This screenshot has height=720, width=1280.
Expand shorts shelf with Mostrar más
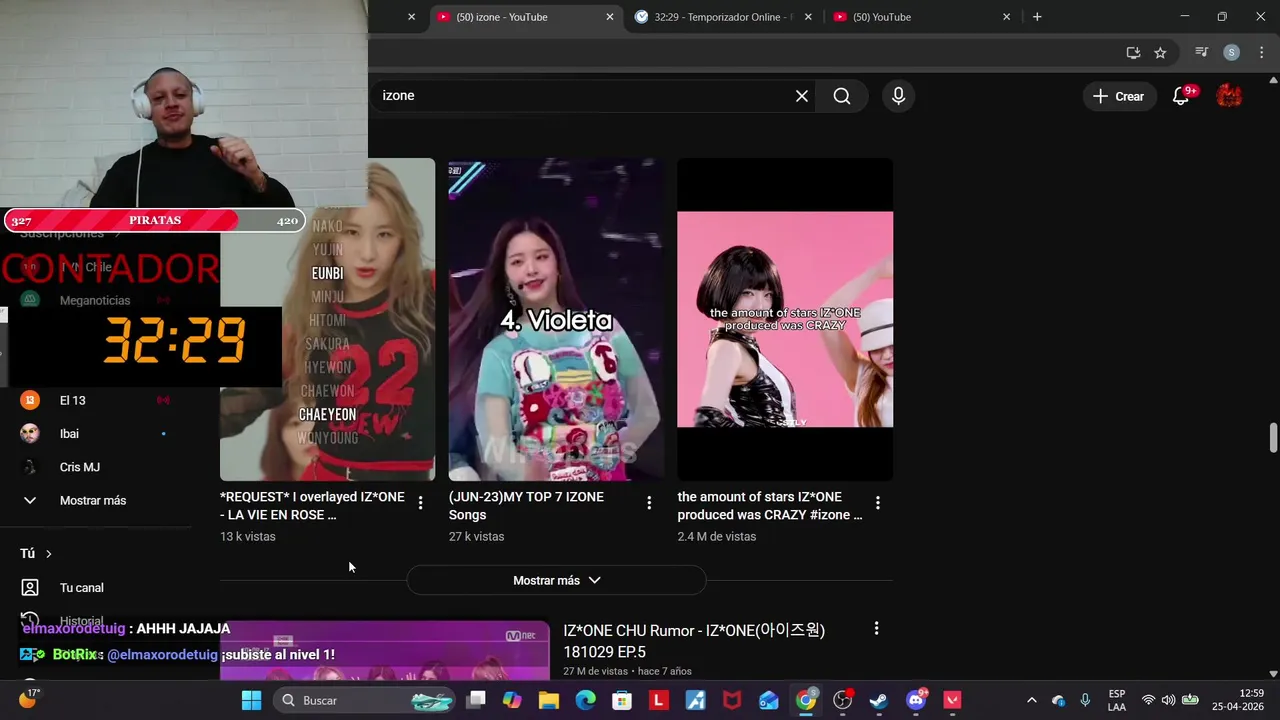pyautogui.click(x=556, y=580)
